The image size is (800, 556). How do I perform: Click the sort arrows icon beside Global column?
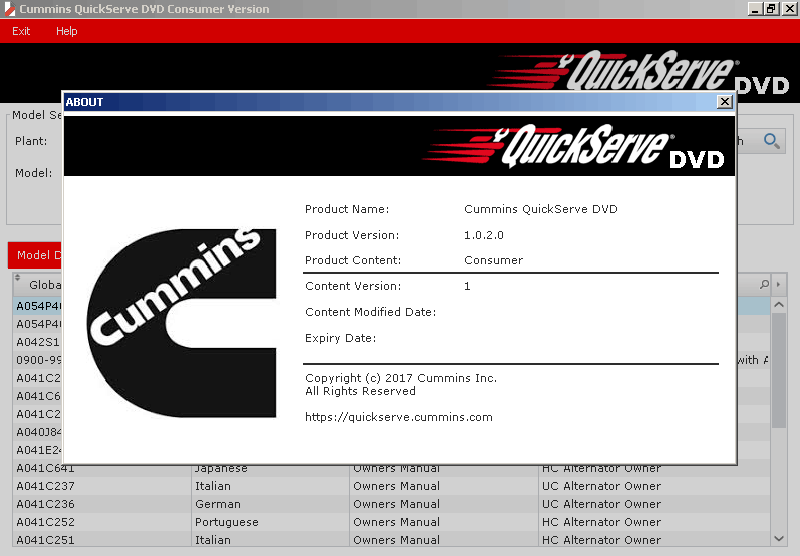tap(17, 278)
